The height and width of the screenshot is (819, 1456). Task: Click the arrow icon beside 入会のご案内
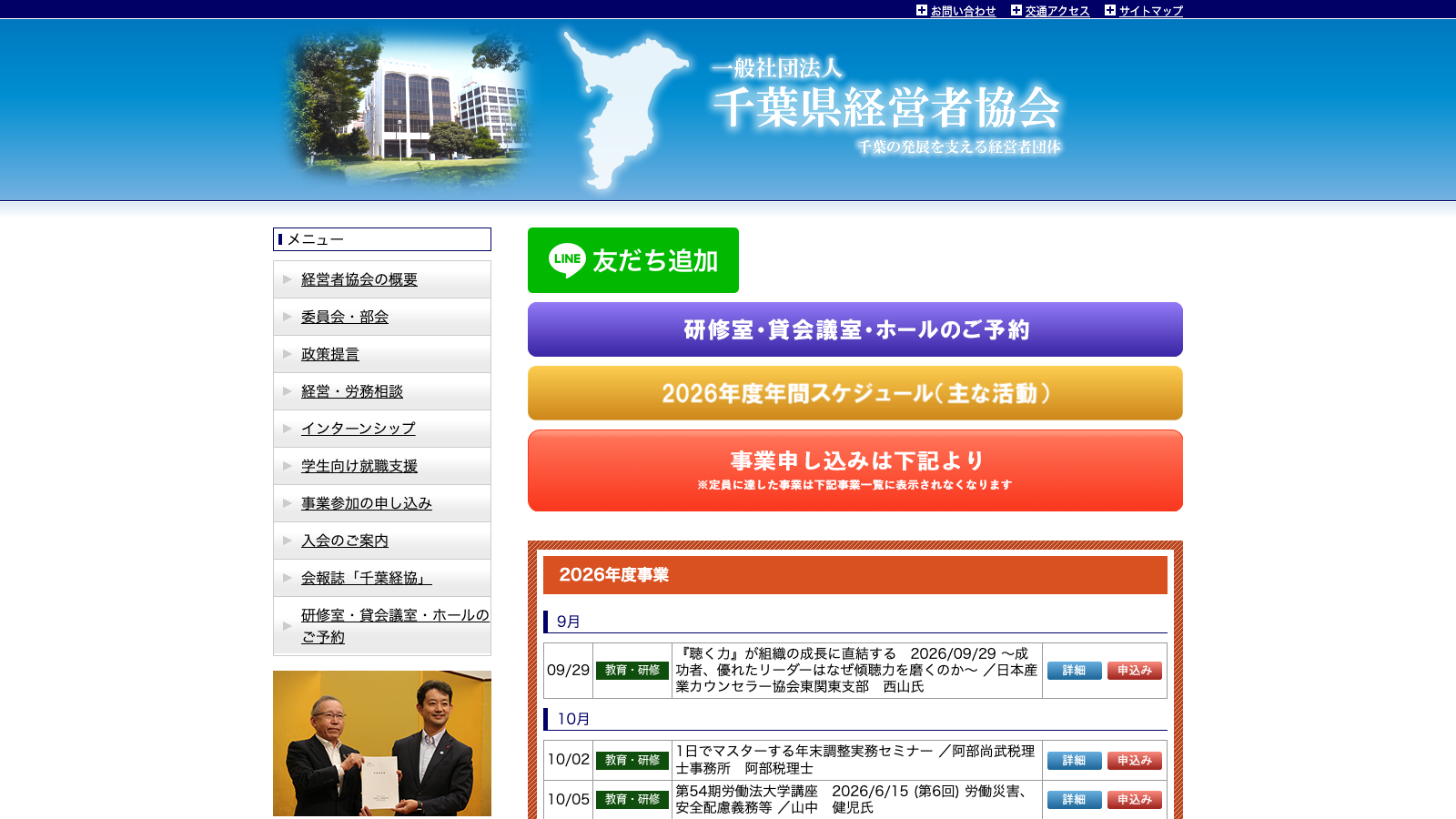[x=287, y=541]
